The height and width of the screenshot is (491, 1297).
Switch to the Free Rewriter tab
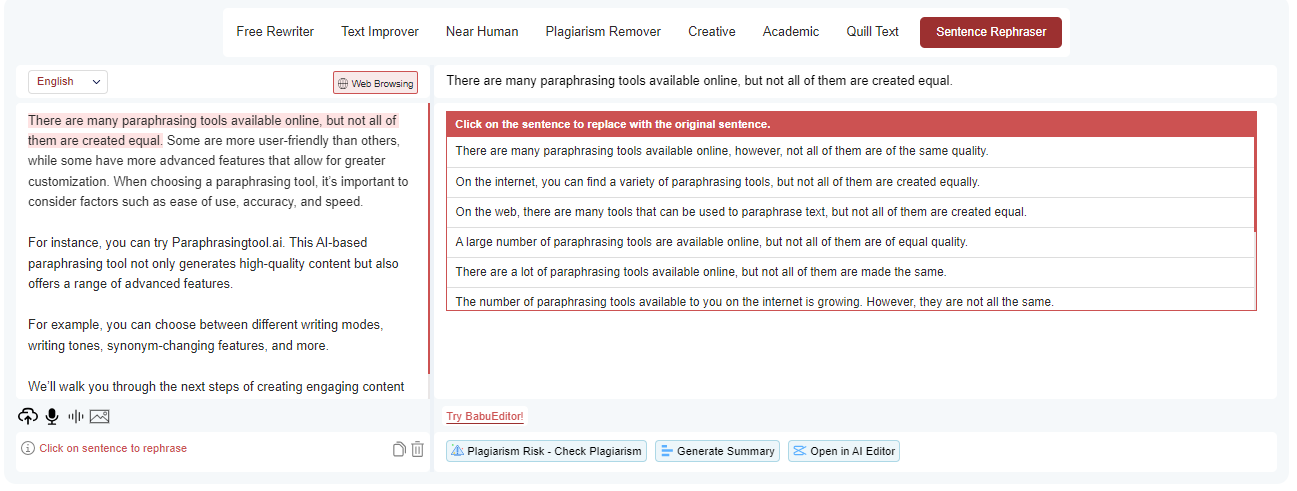[275, 32]
